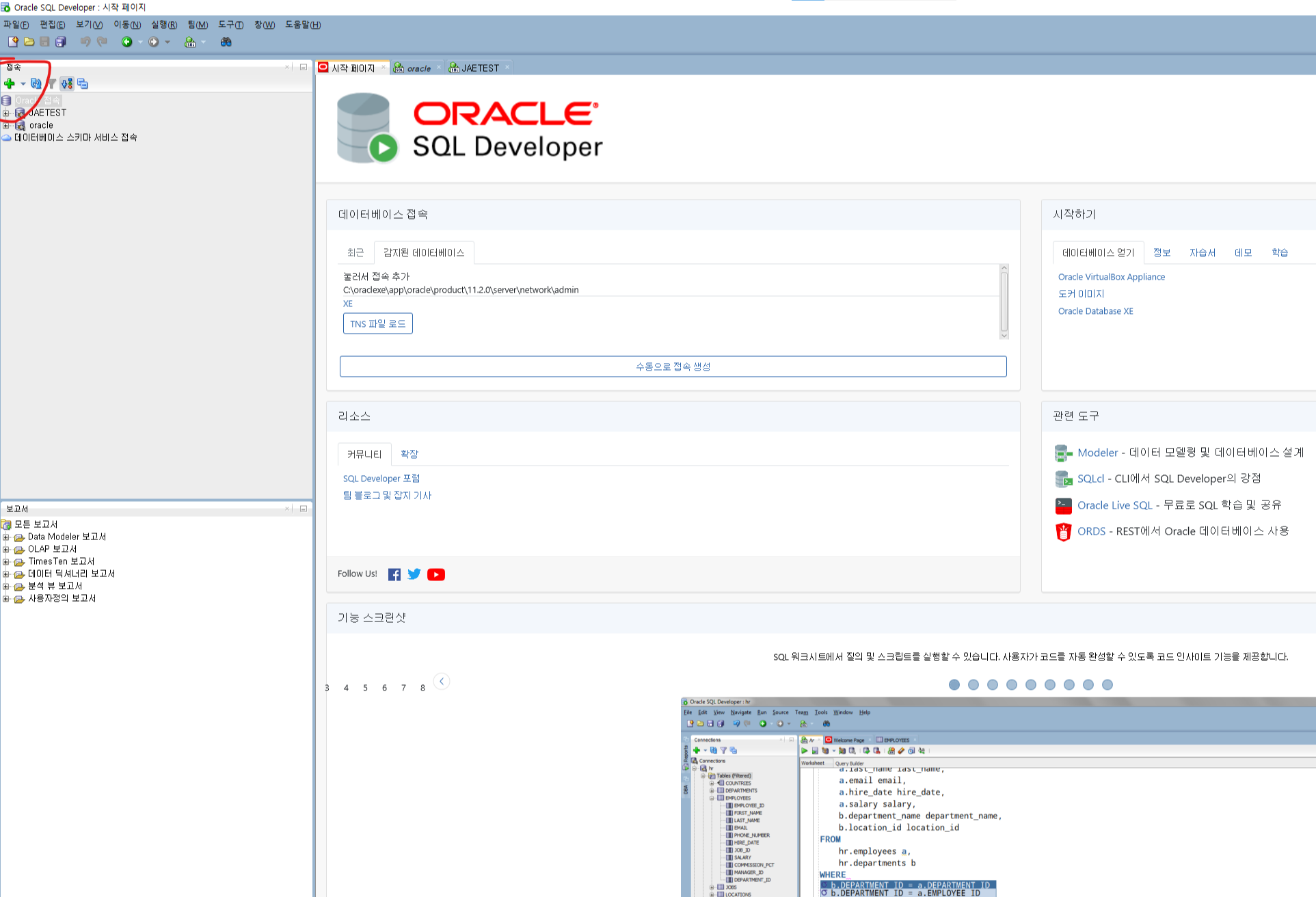Expand the JAETEST connection node
The image size is (1316, 897).
click(6, 113)
